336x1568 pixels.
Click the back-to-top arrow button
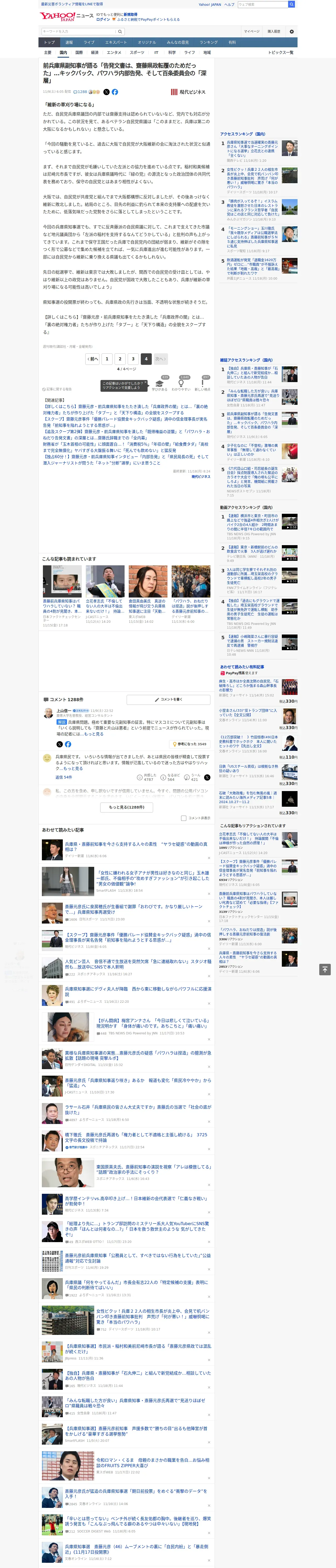click(325, 969)
